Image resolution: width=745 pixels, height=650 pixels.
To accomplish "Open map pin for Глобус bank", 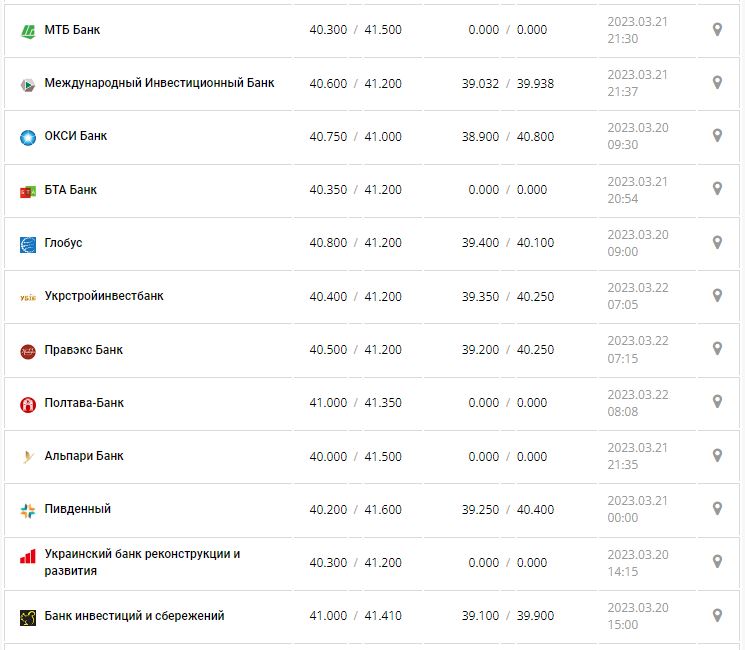I will [x=717, y=243].
